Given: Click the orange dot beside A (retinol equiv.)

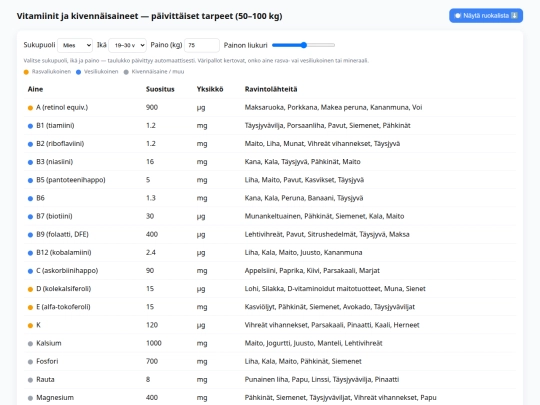Looking at the screenshot, I should point(30,108).
